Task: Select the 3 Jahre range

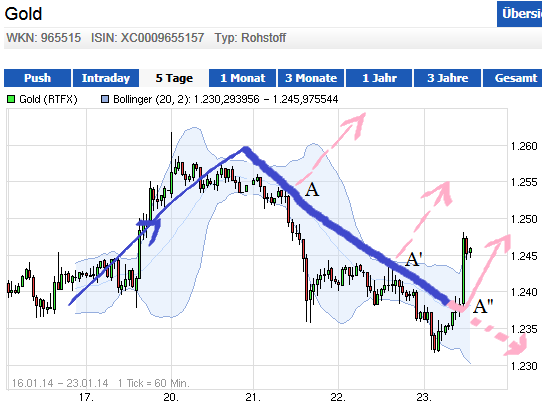Action: click(x=447, y=78)
